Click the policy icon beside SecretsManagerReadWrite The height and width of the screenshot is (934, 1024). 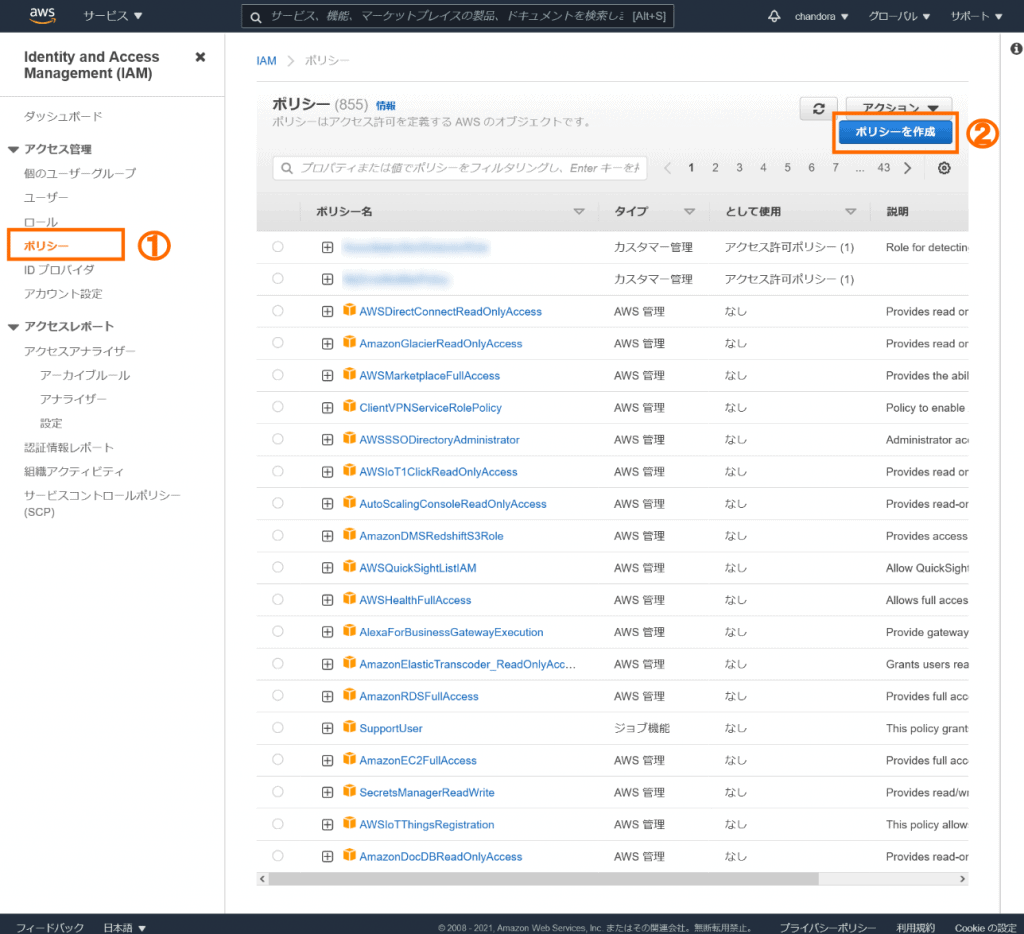[349, 790]
